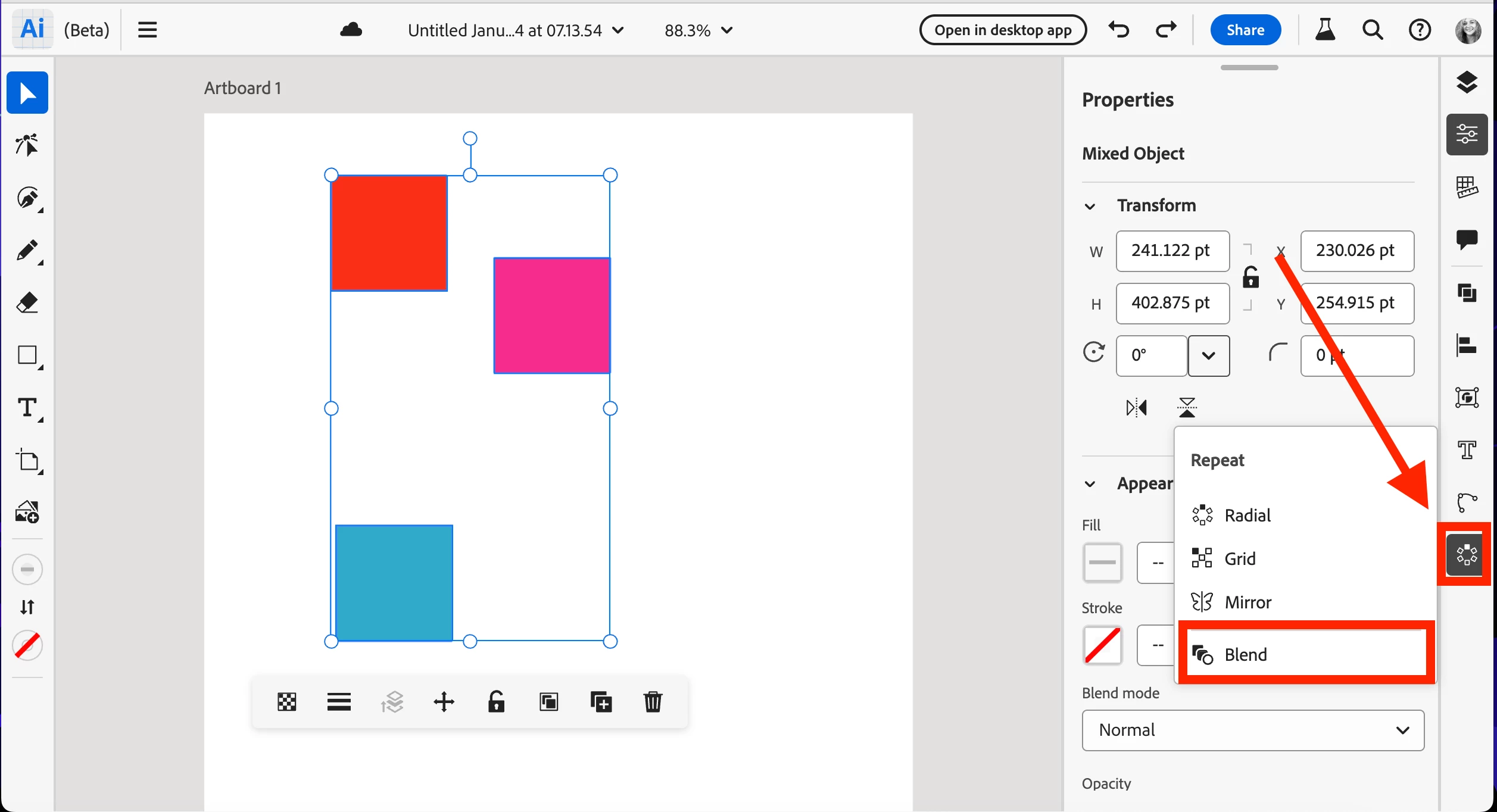1497x812 pixels.
Task: Expand the rotation angle dropdown
Action: 1208,355
